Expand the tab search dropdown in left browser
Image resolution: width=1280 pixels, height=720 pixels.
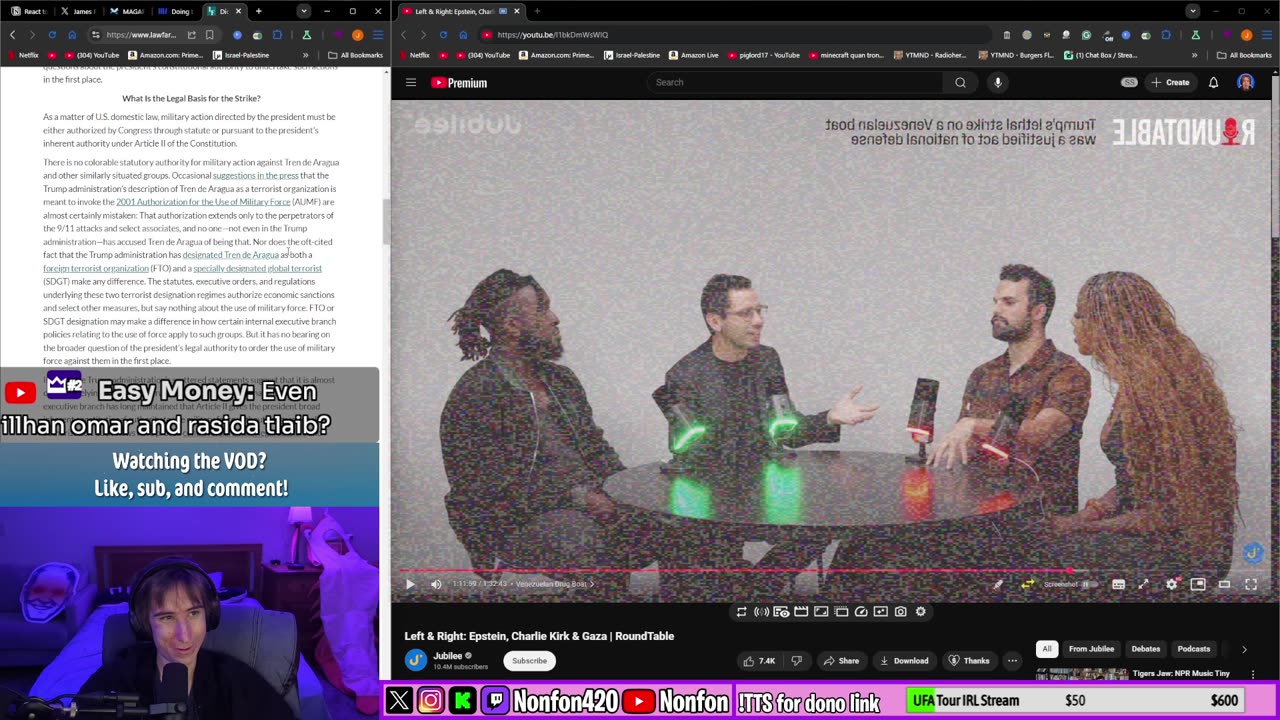click(303, 11)
